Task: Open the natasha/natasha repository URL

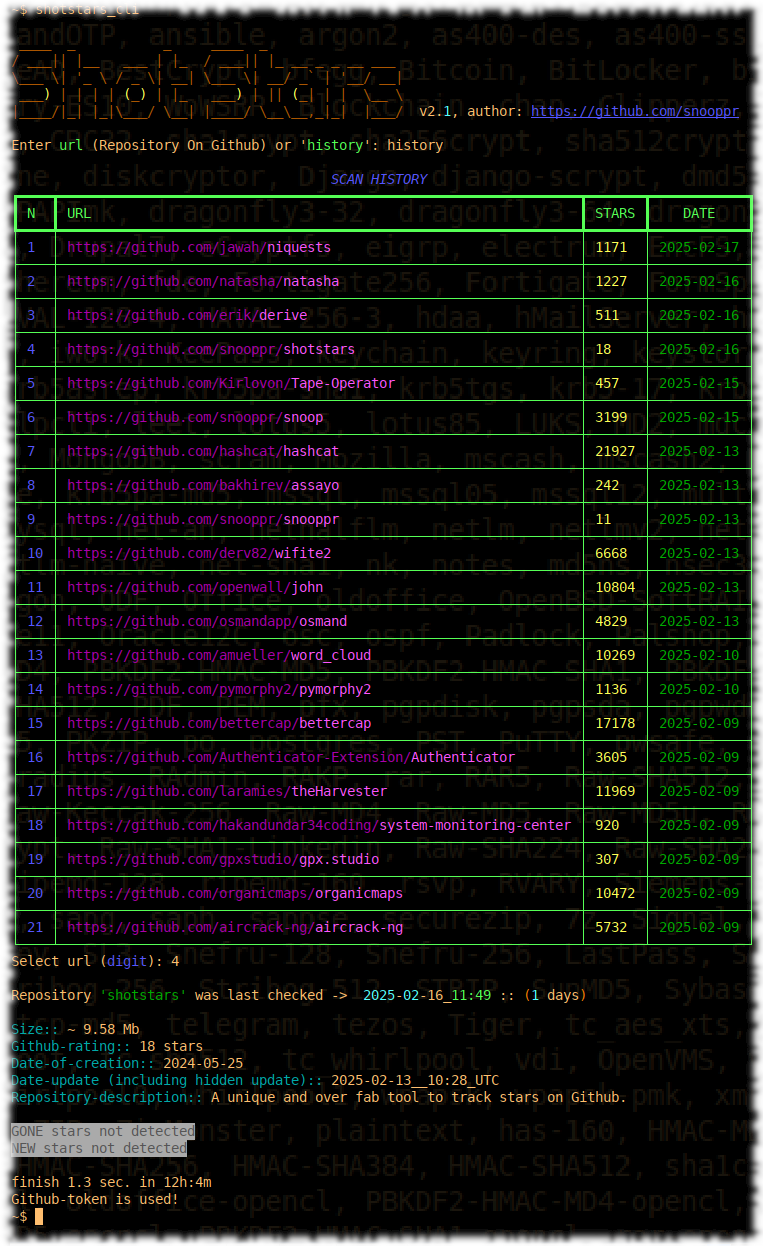Action: coord(202,281)
